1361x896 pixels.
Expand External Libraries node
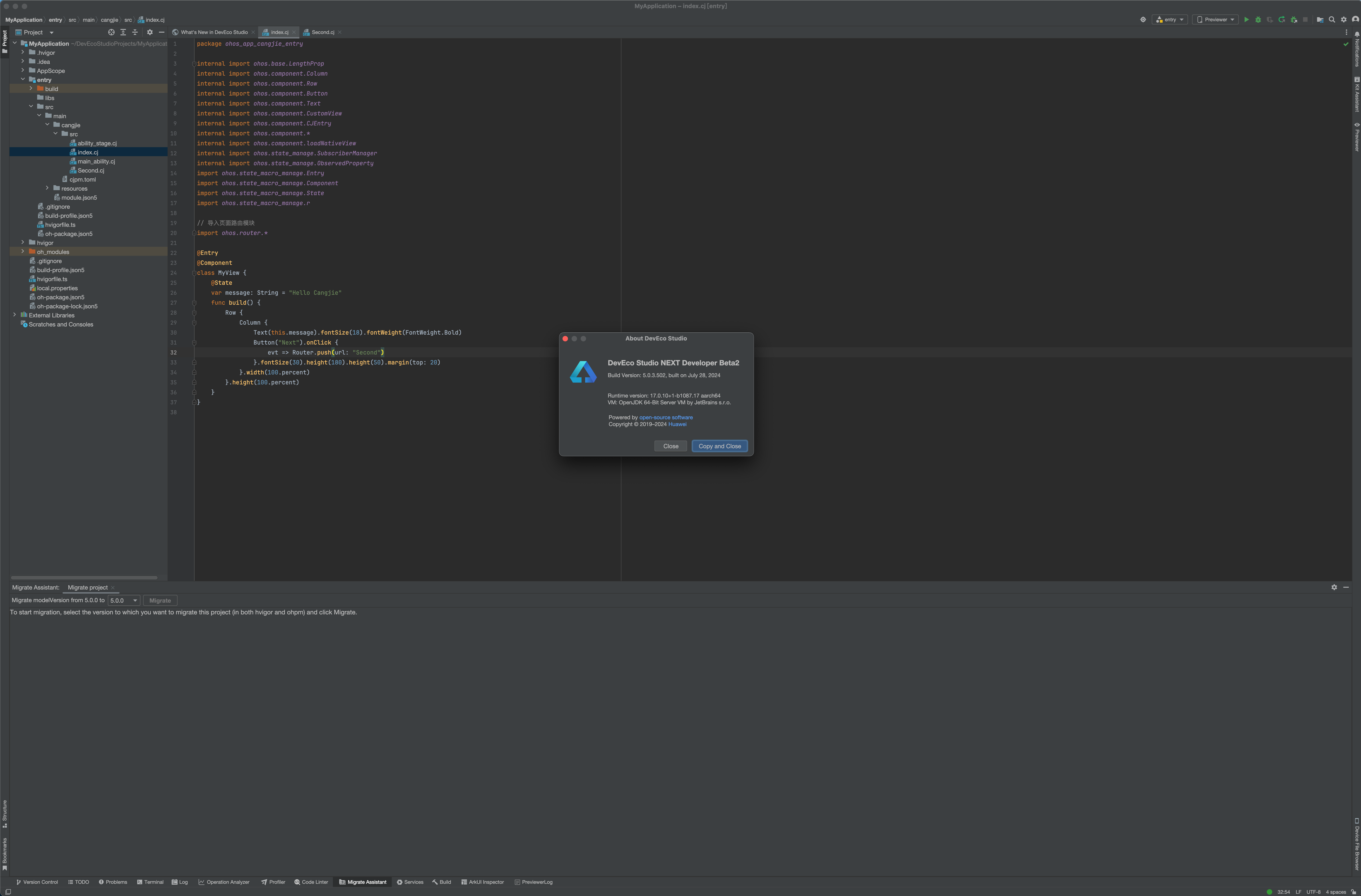click(15, 315)
